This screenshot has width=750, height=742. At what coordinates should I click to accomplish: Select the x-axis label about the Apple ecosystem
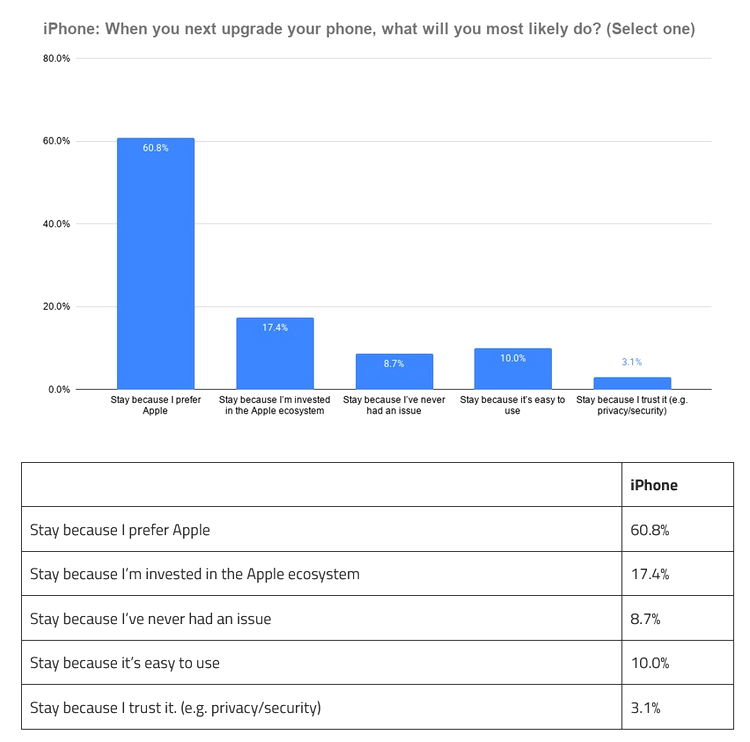[275, 405]
